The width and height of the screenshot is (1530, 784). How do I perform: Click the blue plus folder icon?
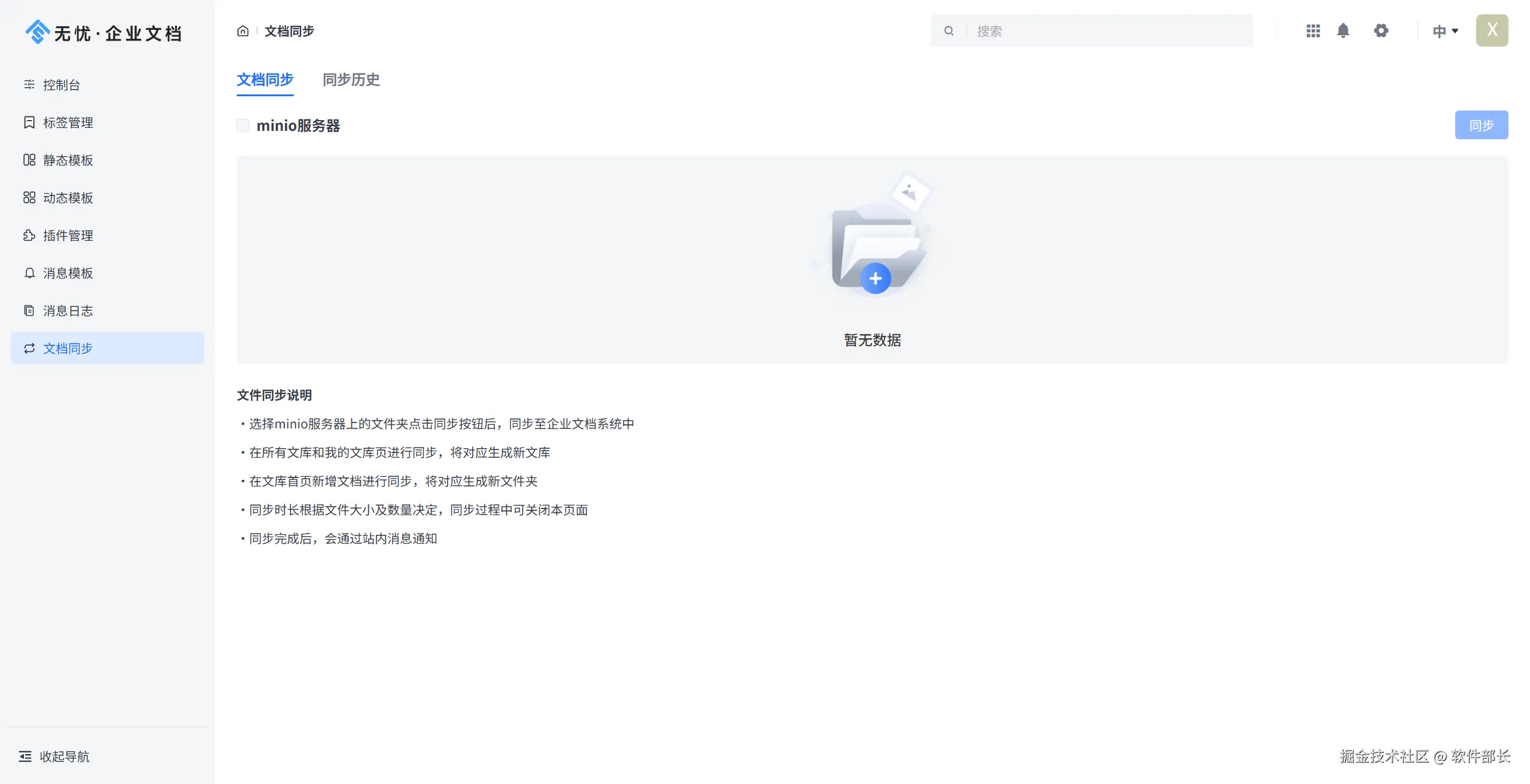876,278
